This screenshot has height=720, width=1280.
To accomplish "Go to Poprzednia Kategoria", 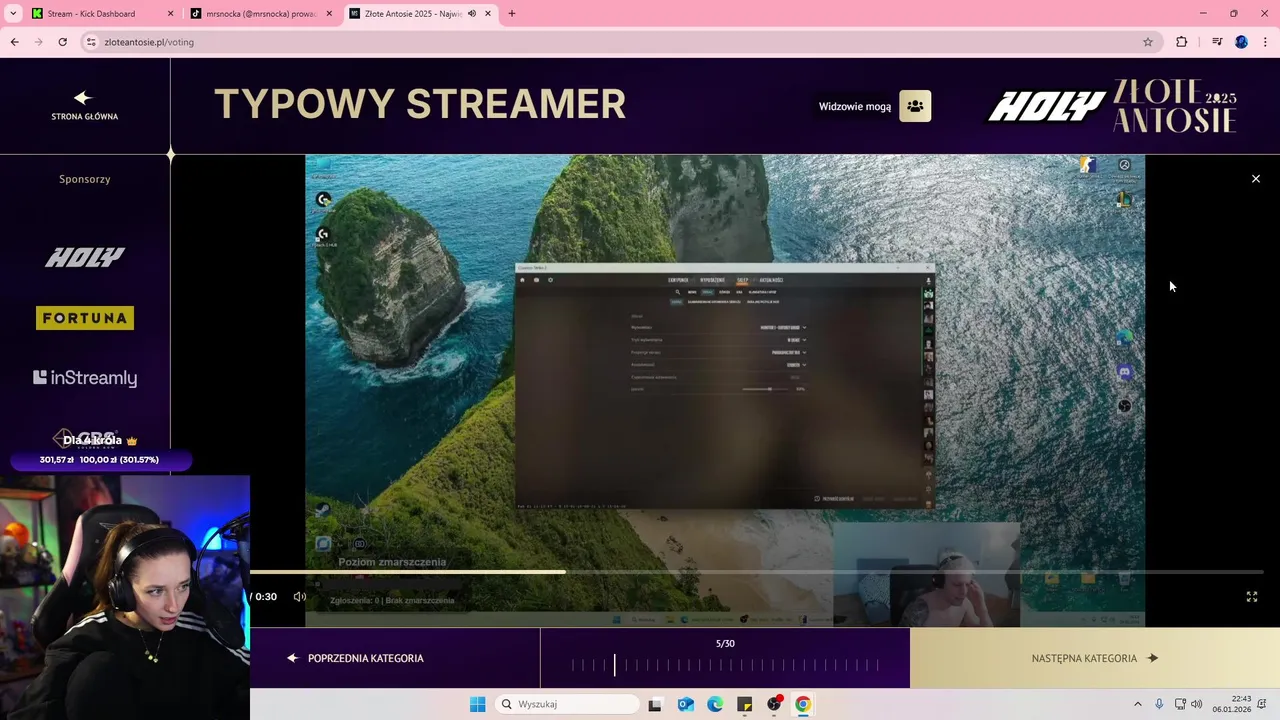I will tap(355, 658).
